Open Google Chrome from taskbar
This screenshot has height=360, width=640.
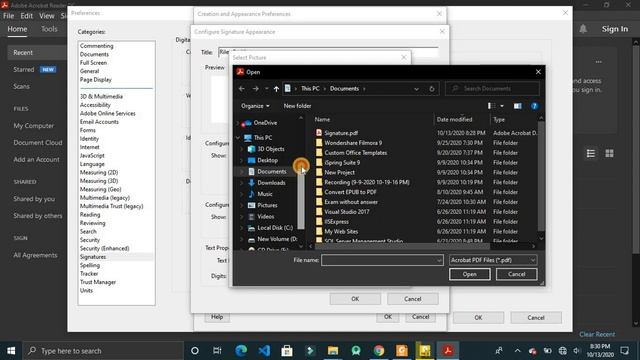click(379, 351)
